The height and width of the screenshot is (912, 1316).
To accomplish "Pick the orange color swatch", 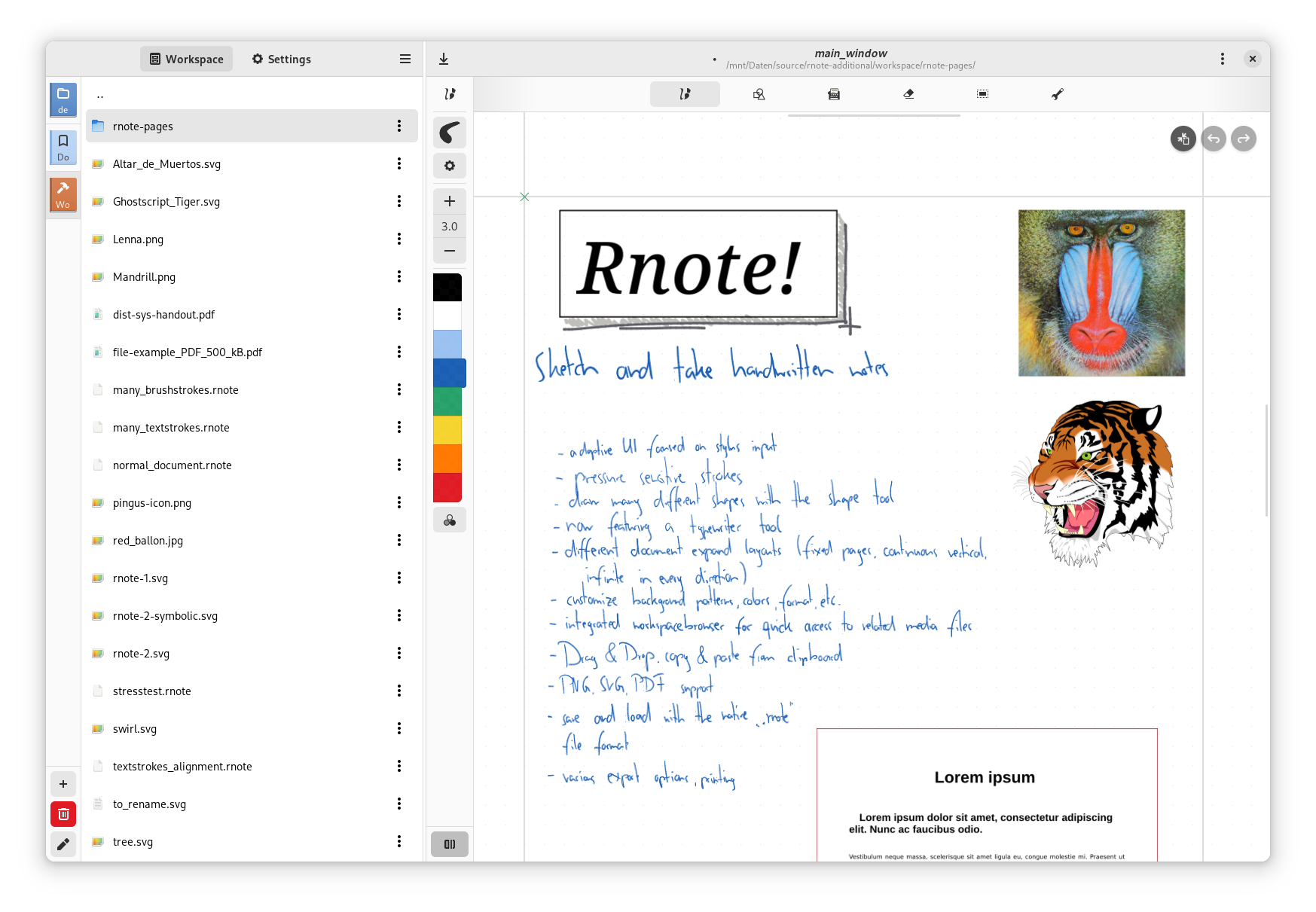I will (447, 459).
